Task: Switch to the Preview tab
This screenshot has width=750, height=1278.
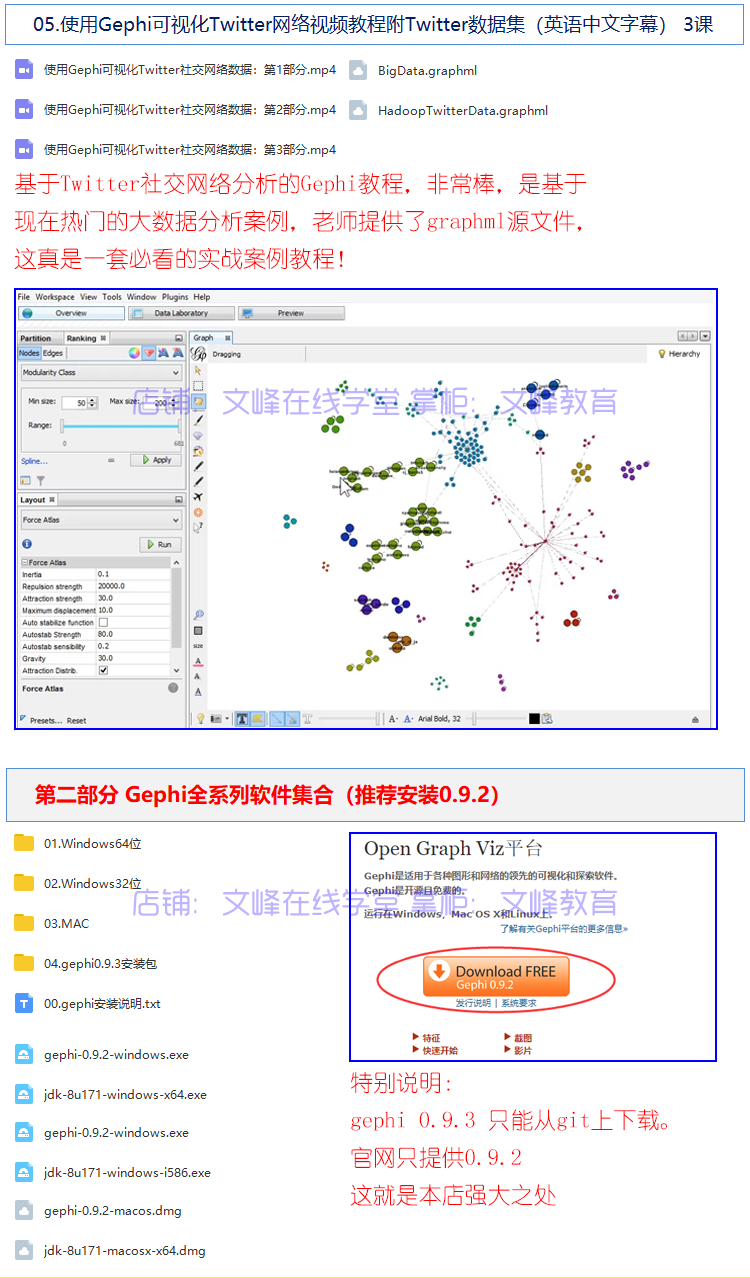Action: point(291,313)
